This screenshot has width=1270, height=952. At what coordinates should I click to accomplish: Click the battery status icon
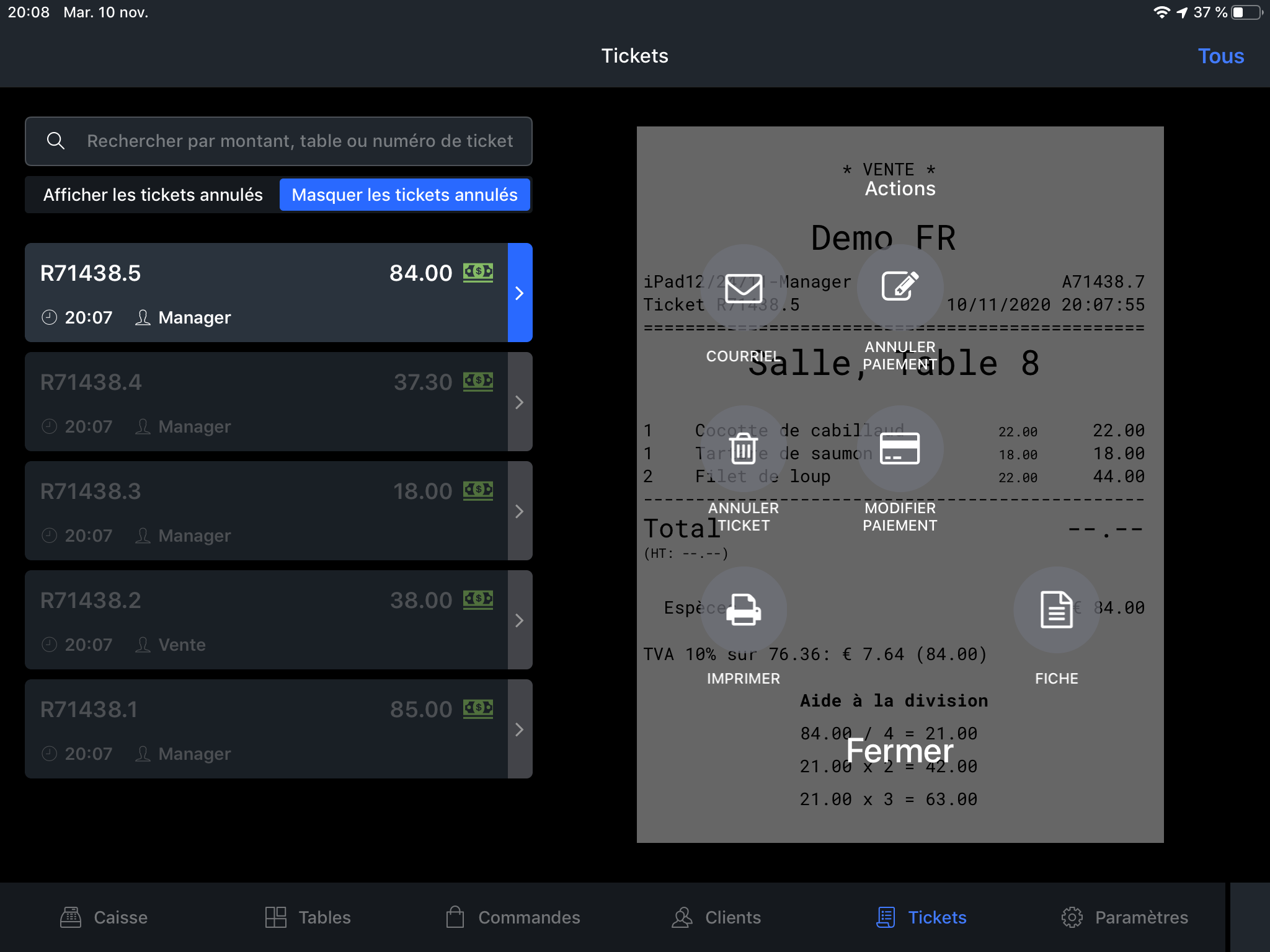[x=1248, y=12]
